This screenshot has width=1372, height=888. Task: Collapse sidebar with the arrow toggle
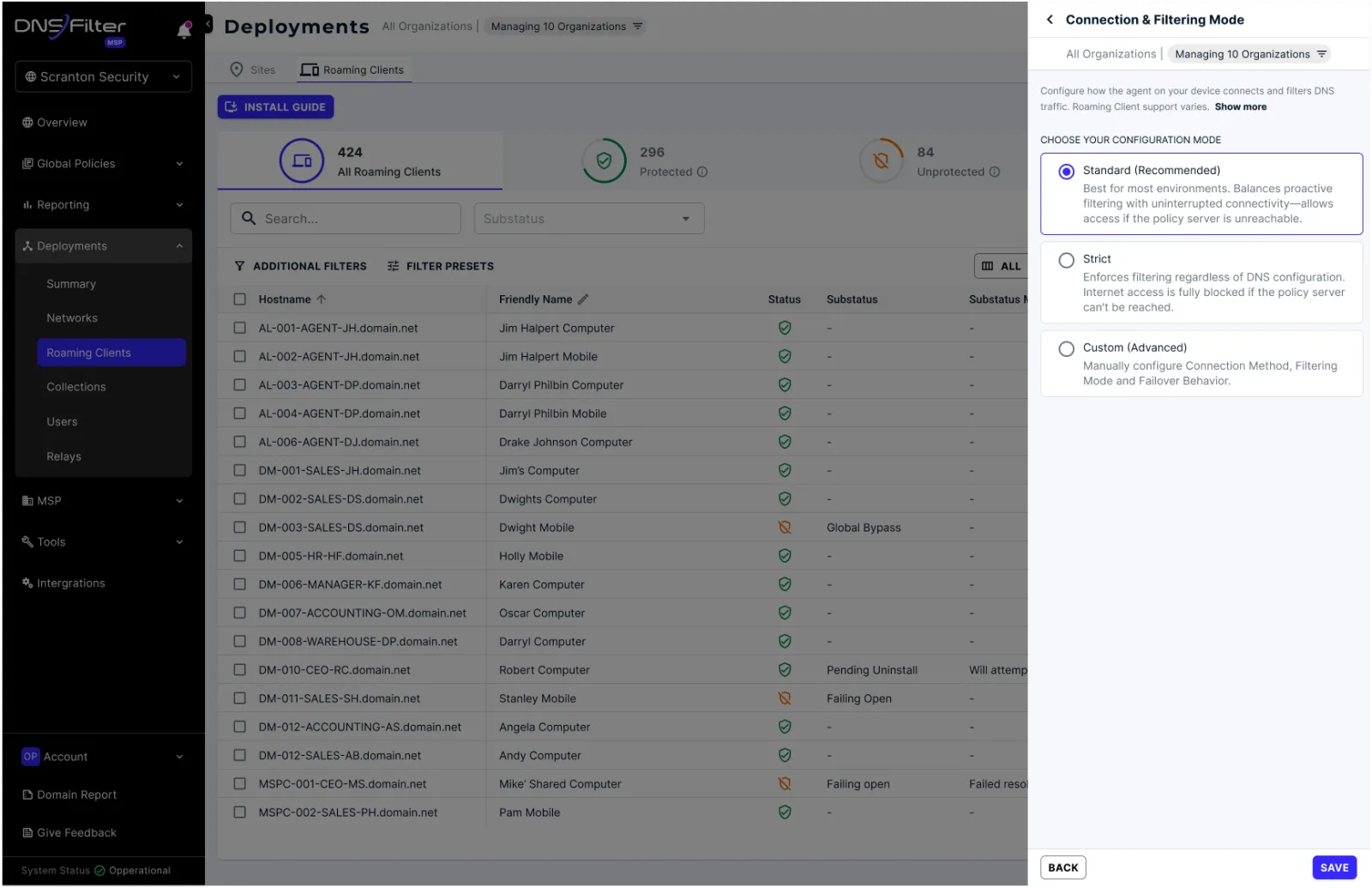pyautogui.click(x=208, y=25)
